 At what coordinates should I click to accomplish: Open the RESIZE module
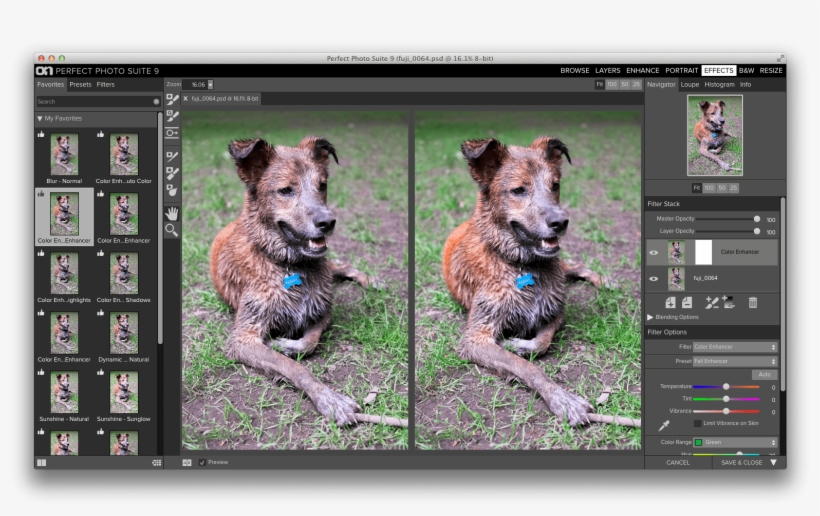coord(771,71)
